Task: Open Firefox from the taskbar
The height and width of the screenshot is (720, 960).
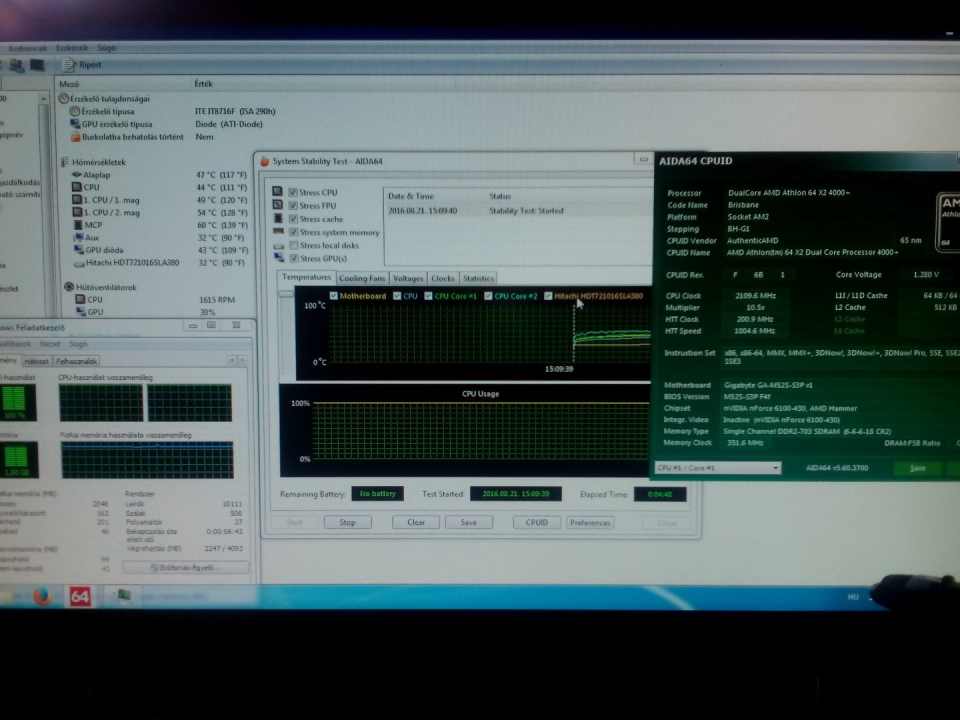Action: [x=42, y=596]
